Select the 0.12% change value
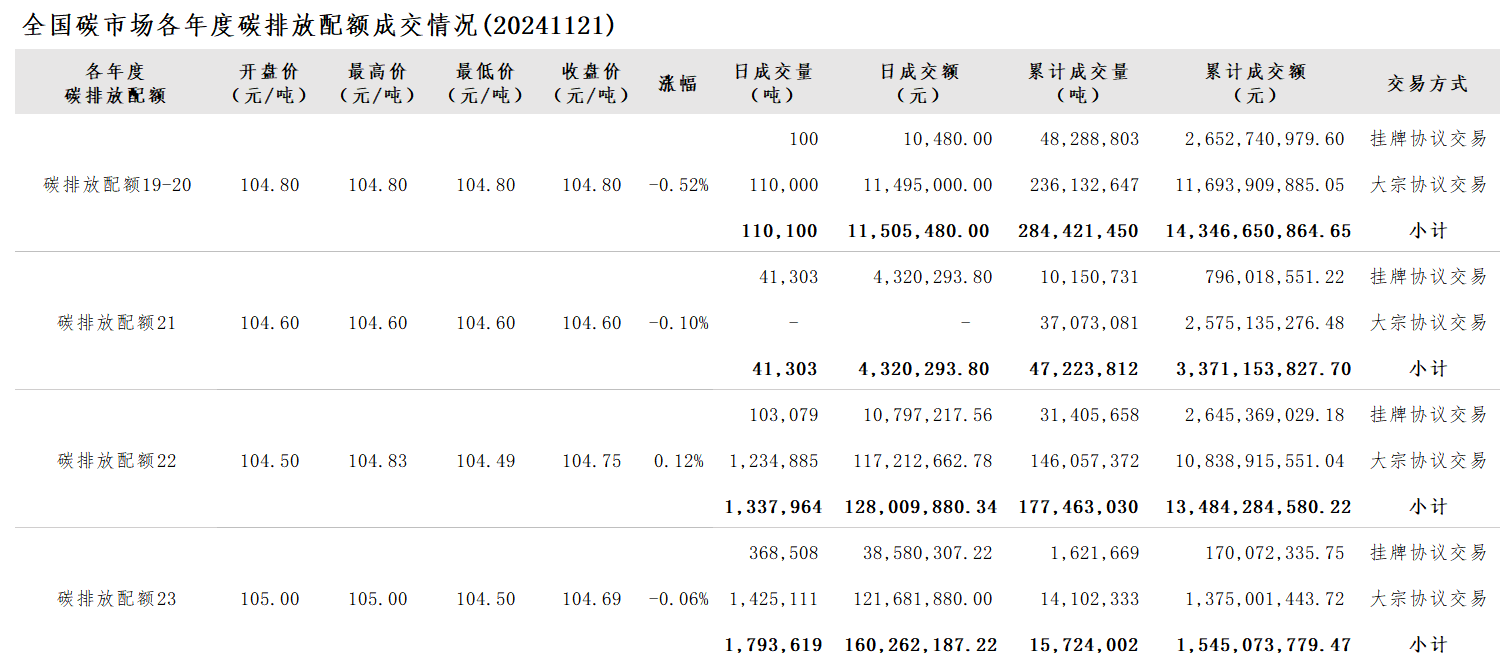The height and width of the screenshot is (665, 1507). [679, 461]
